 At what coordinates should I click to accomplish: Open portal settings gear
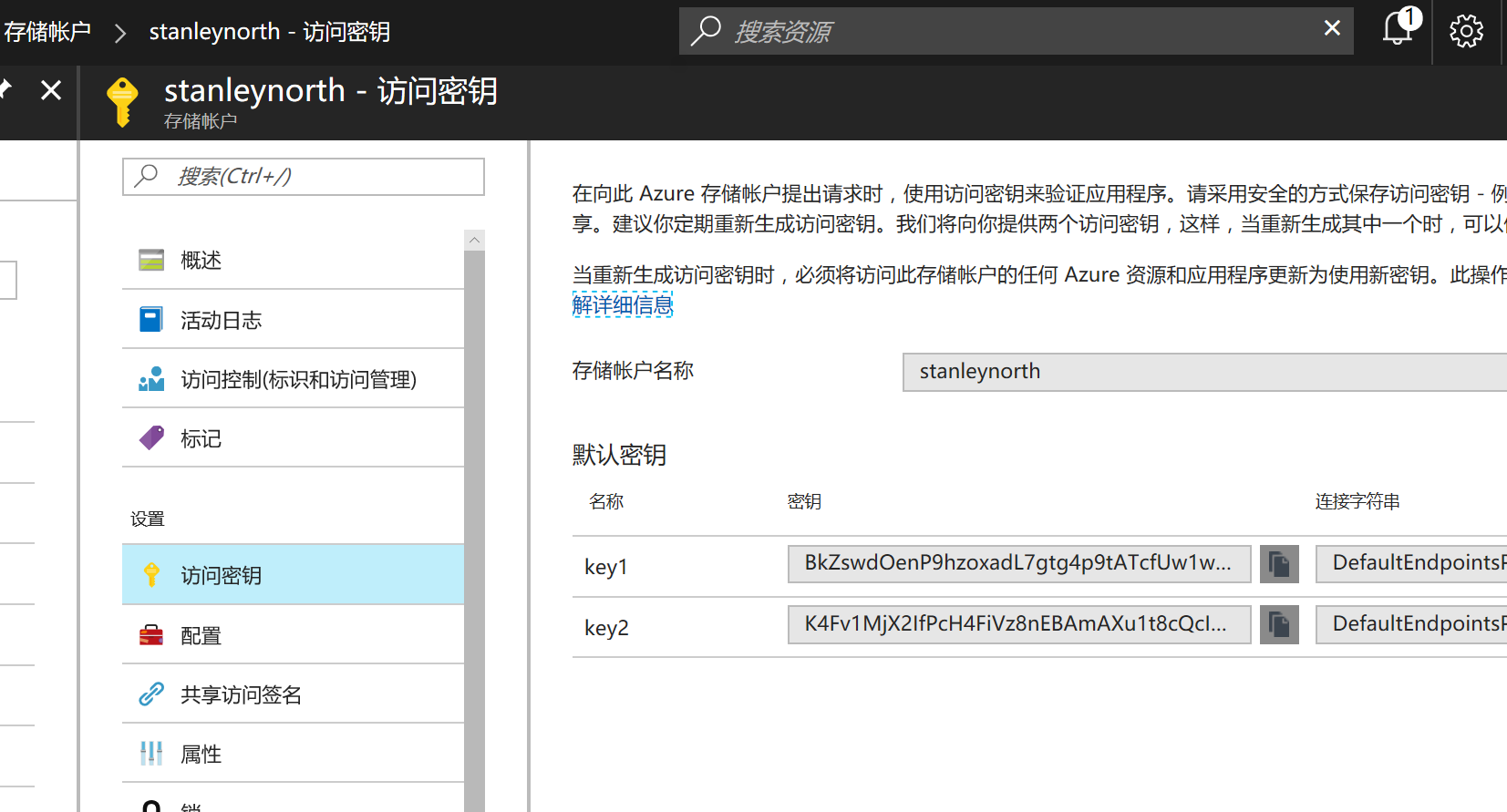(x=1466, y=32)
